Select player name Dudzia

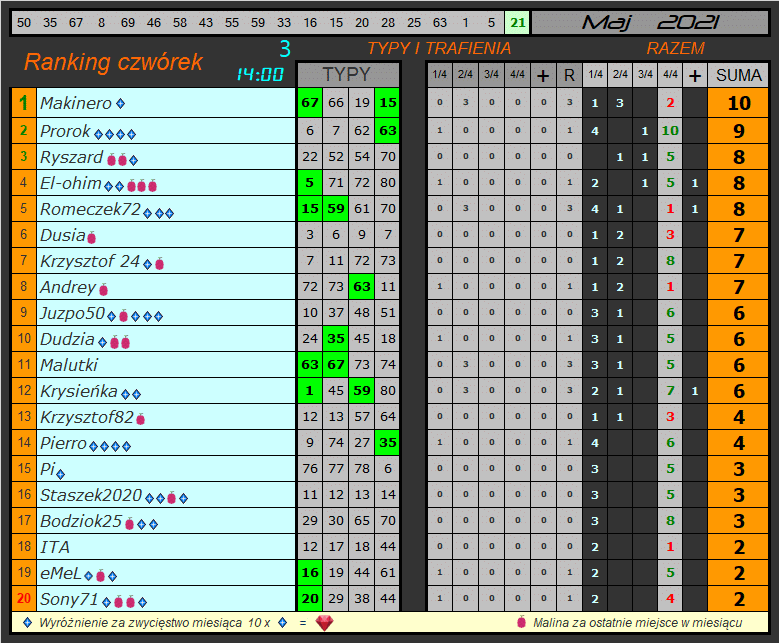[67, 339]
